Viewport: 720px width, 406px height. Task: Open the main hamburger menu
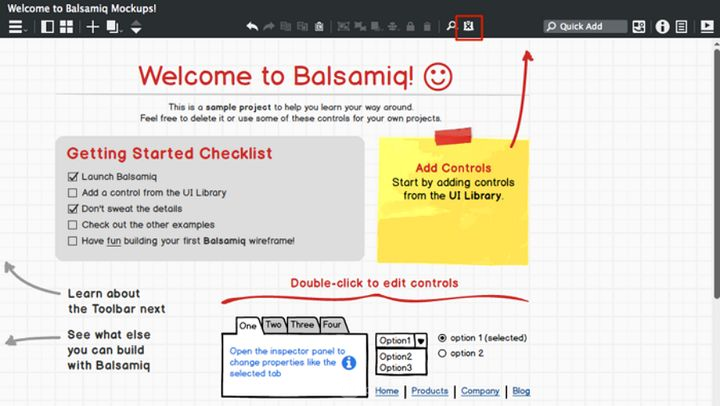(15, 27)
